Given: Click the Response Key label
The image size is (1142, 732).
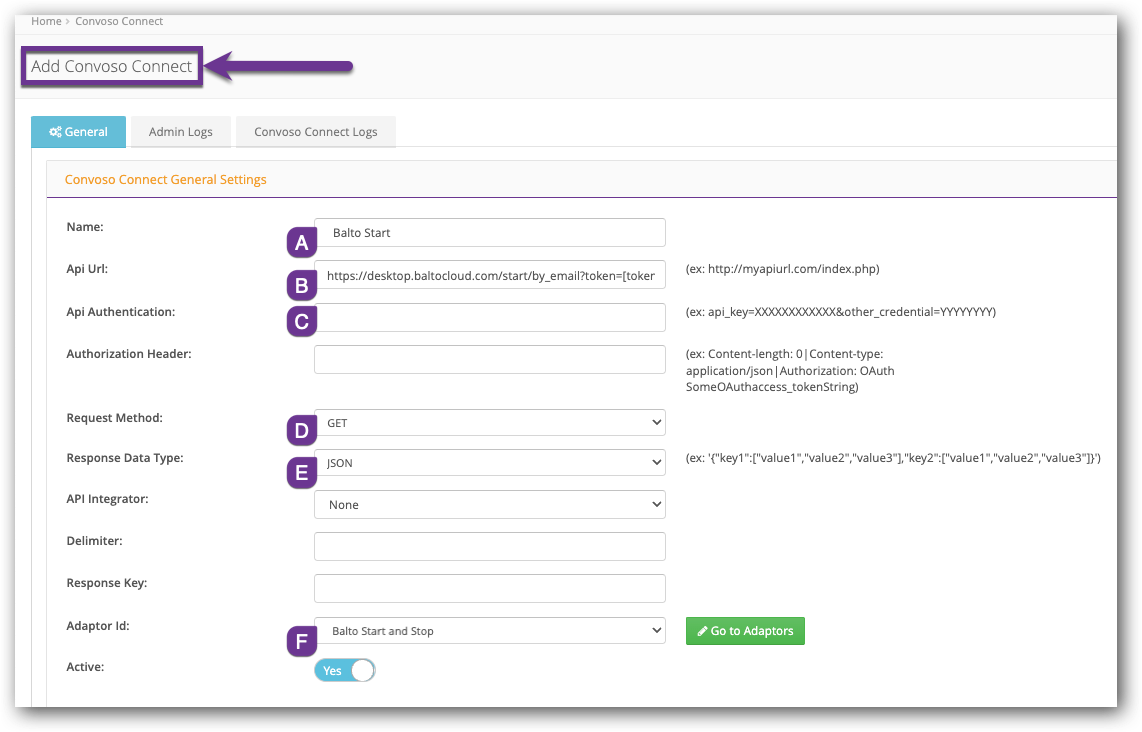Looking at the screenshot, I should click(x=106, y=583).
